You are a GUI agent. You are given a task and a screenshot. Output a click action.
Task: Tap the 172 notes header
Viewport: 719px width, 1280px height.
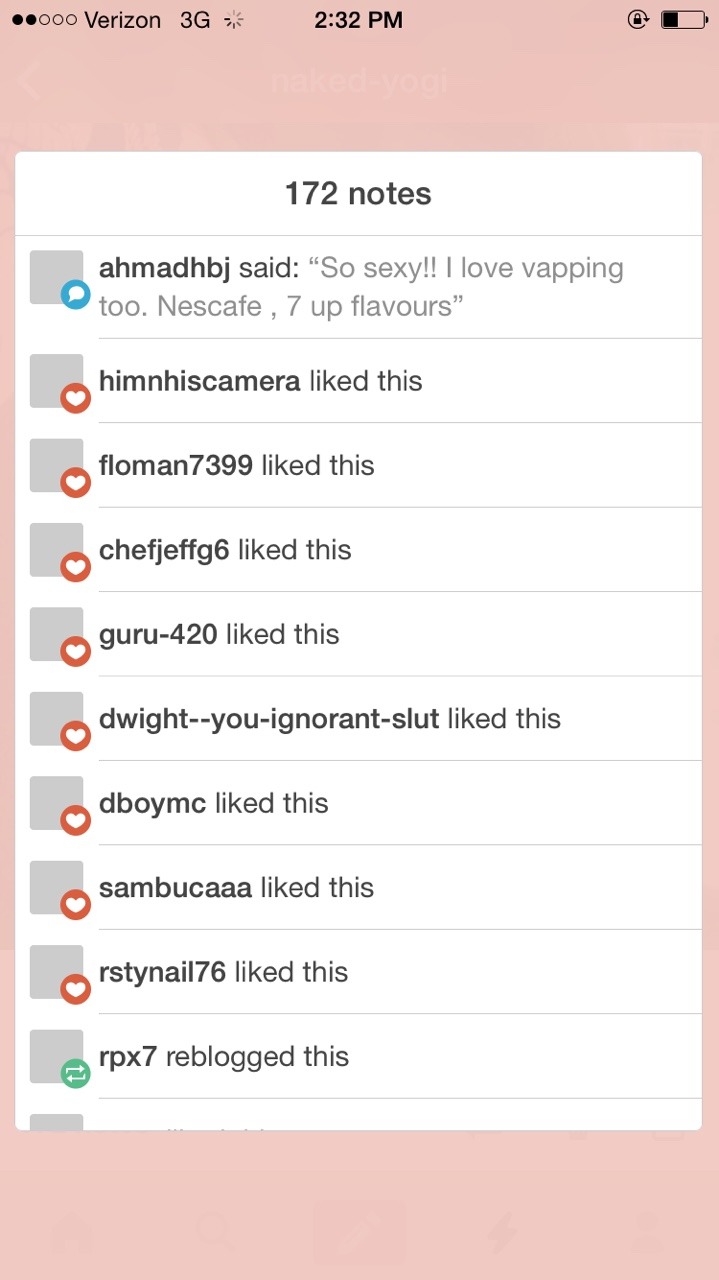click(x=358, y=193)
